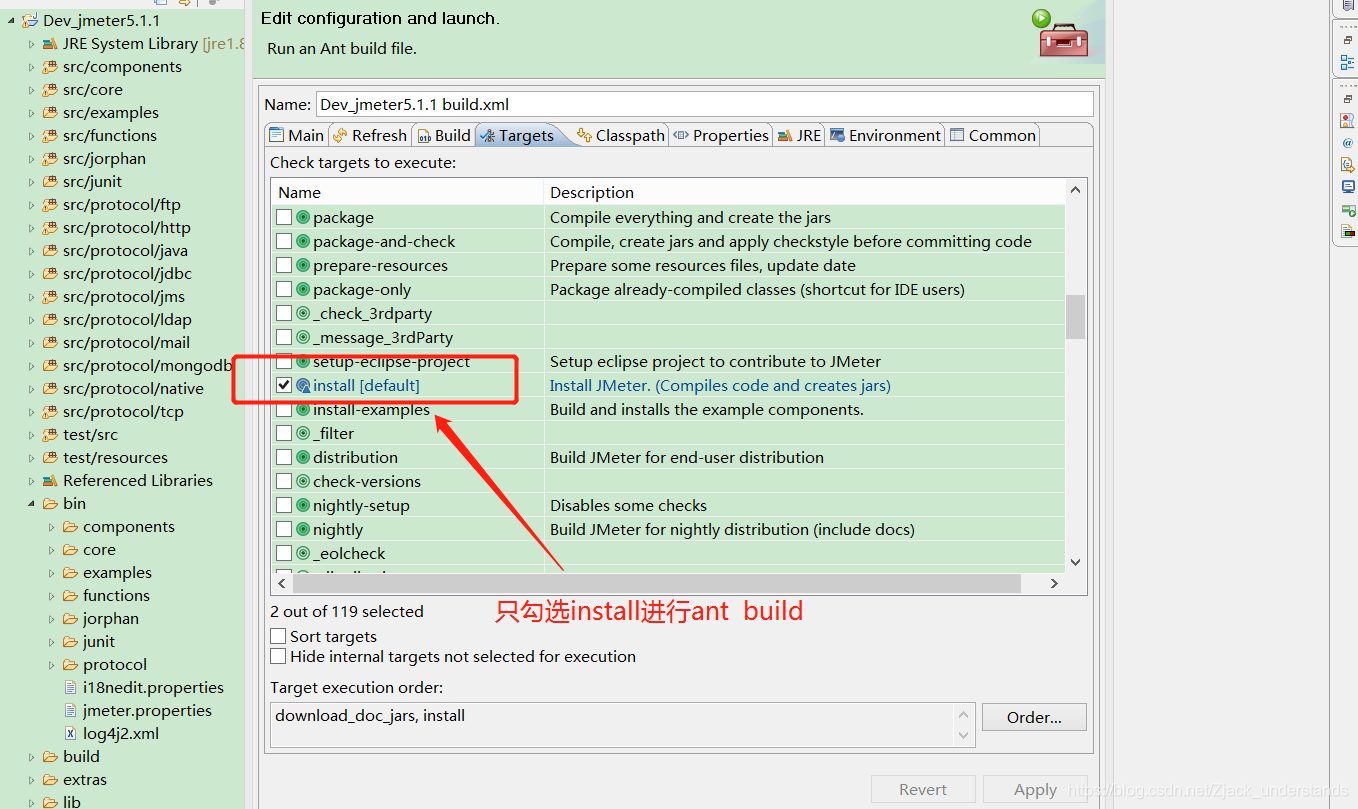
Task: Click the src/components package folder icon
Action: click(50, 67)
